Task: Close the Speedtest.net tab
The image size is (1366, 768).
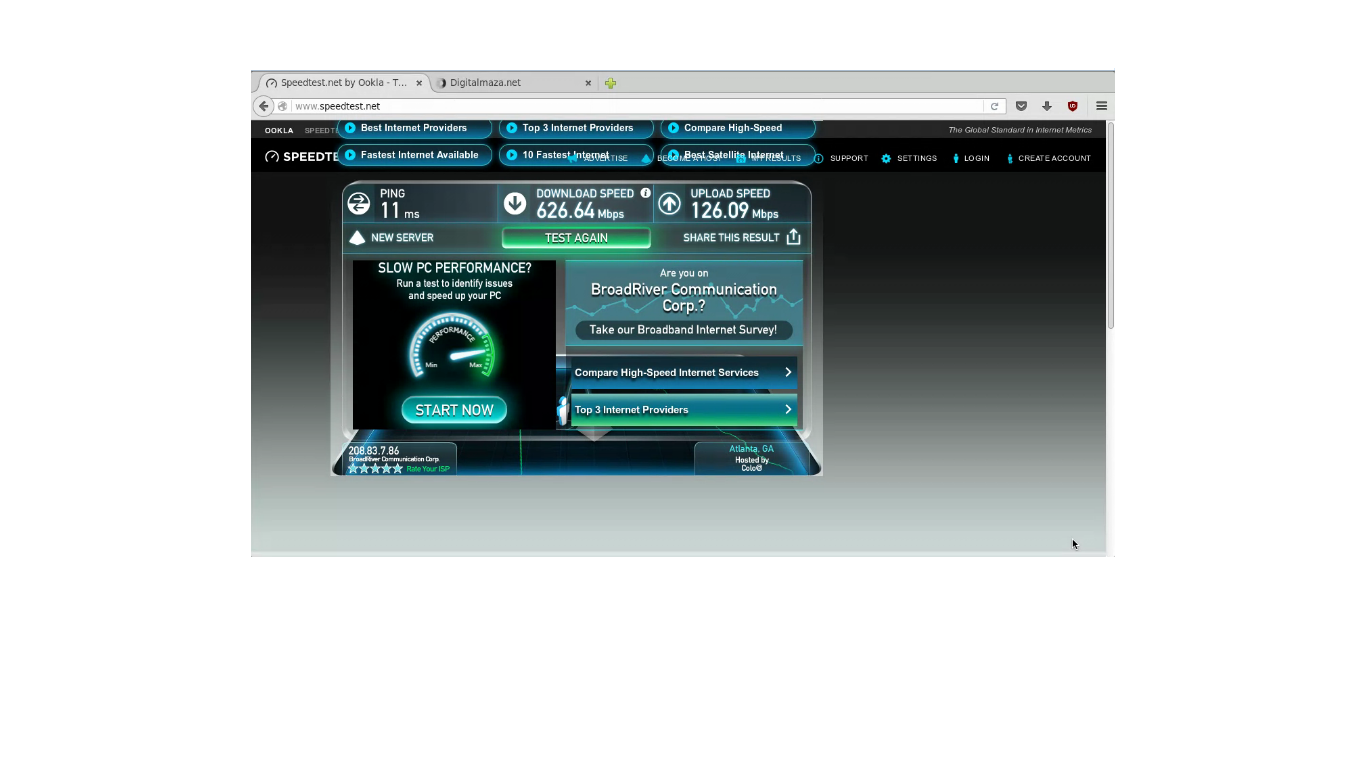Action: (x=419, y=83)
